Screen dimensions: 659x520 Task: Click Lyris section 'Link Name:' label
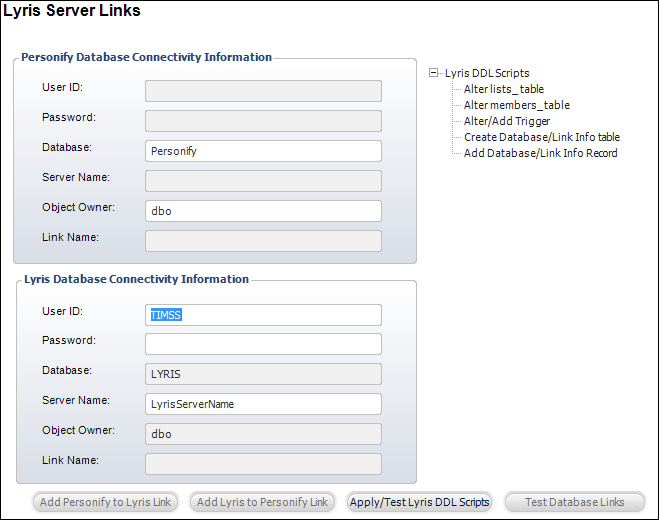coord(70,460)
